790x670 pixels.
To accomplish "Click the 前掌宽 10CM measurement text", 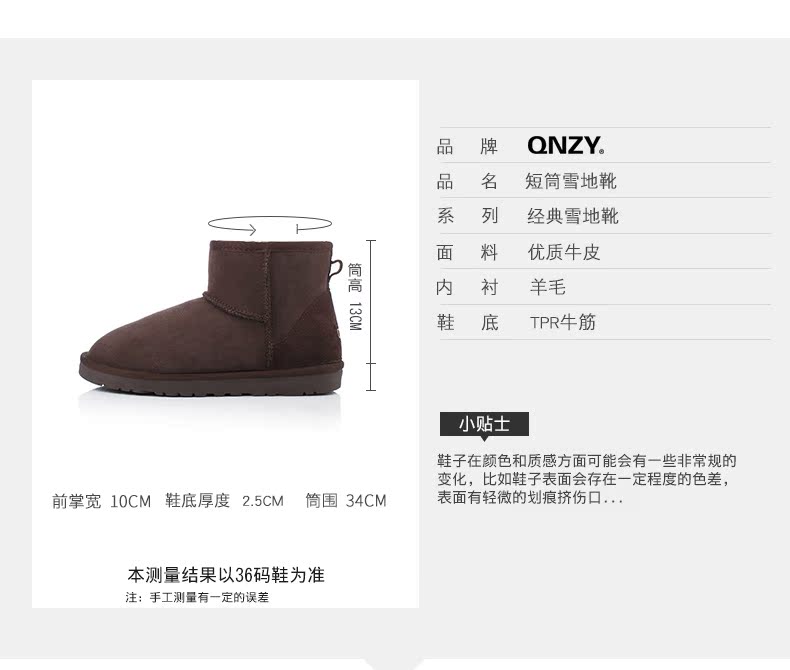I will [101, 501].
